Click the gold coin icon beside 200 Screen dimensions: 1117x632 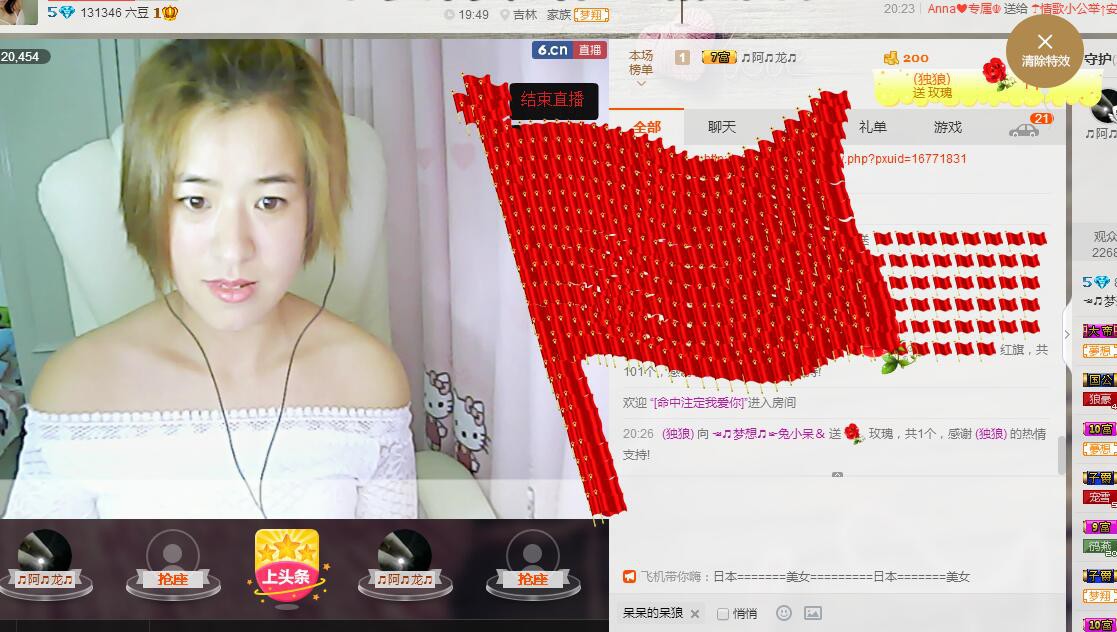pyautogui.click(x=890, y=58)
